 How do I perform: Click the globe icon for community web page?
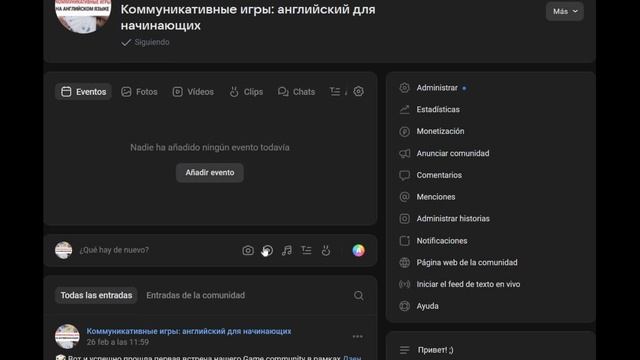[404, 262]
